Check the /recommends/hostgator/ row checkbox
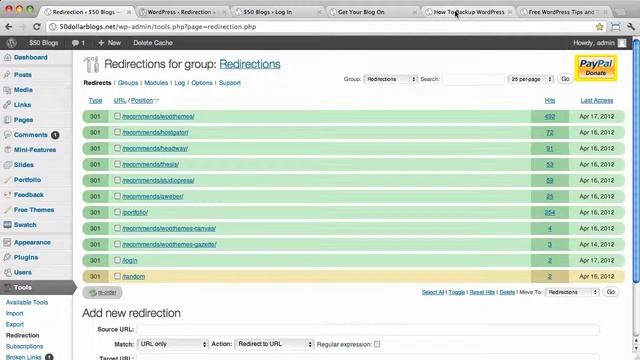Viewport: 640px width, 360px height. pyautogui.click(x=117, y=132)
